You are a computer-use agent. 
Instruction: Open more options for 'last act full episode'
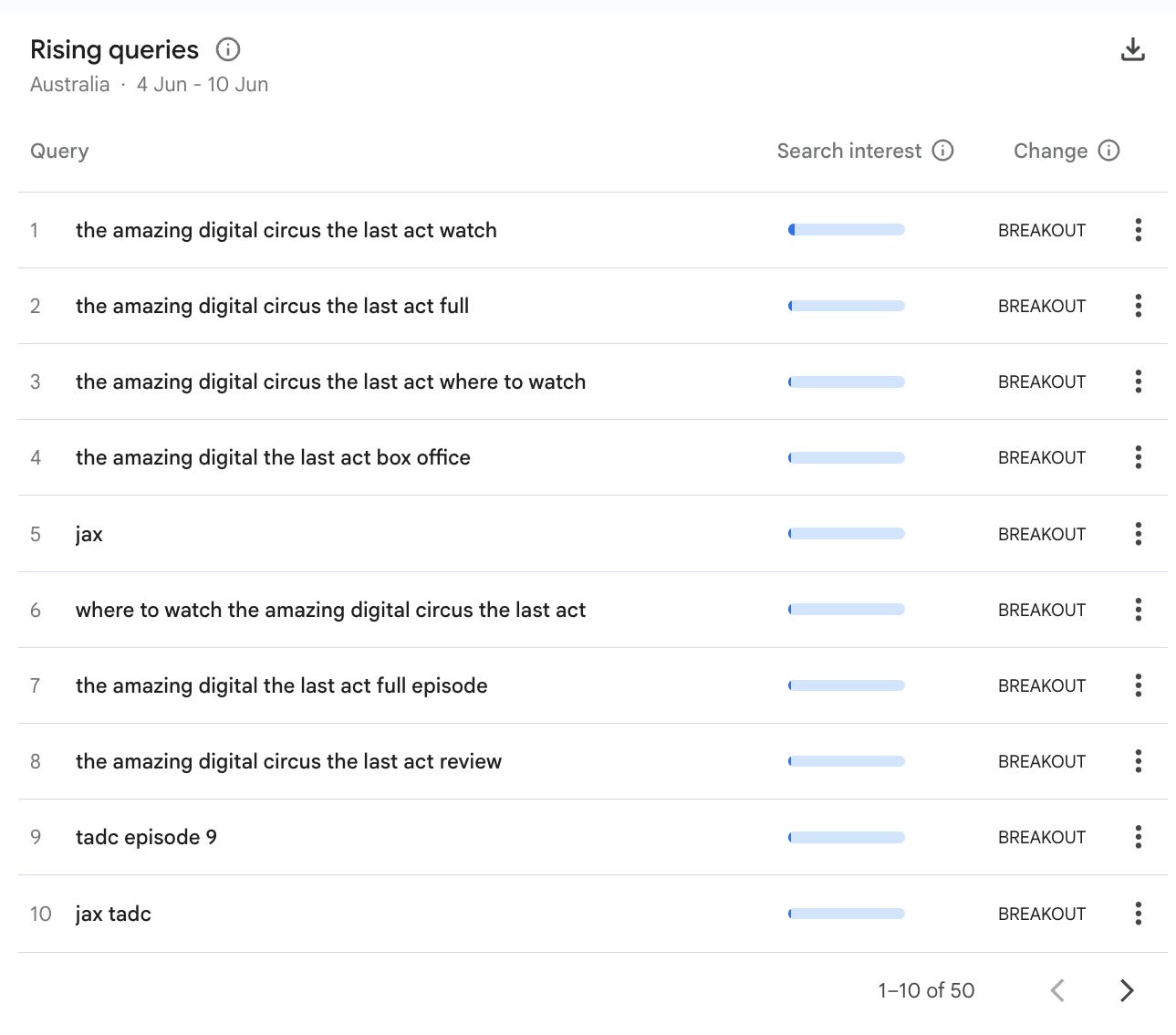1138,685
